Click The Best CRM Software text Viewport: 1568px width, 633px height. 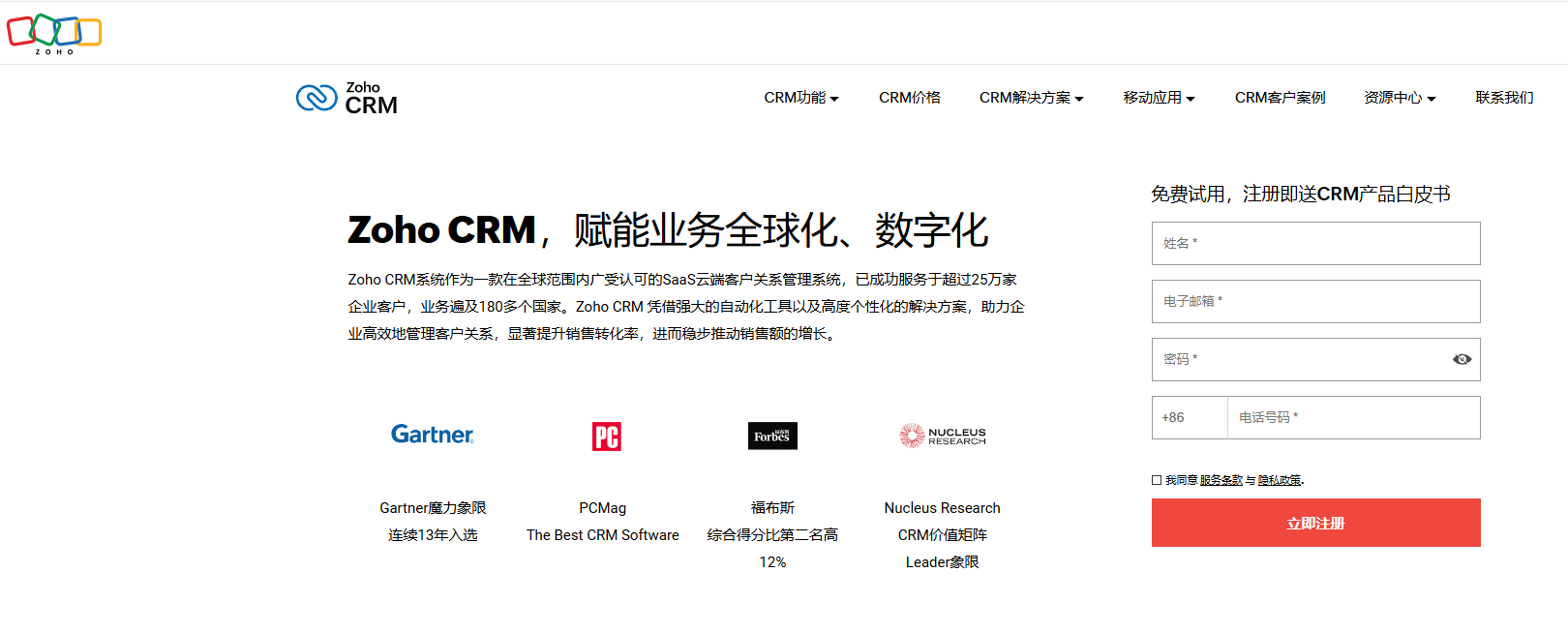pyautogui.click(x=603, y=535)
